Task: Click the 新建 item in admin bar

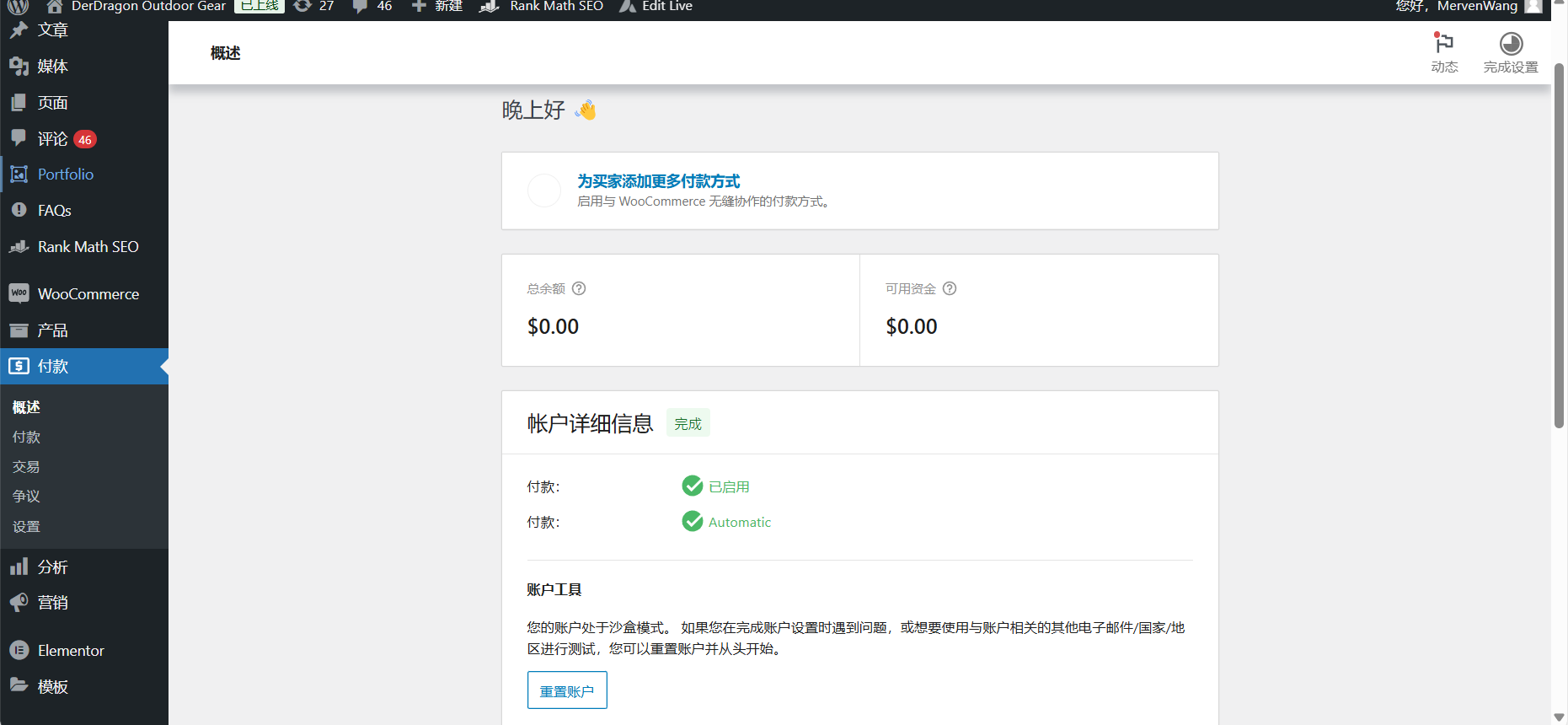Action: click(447, 6)
